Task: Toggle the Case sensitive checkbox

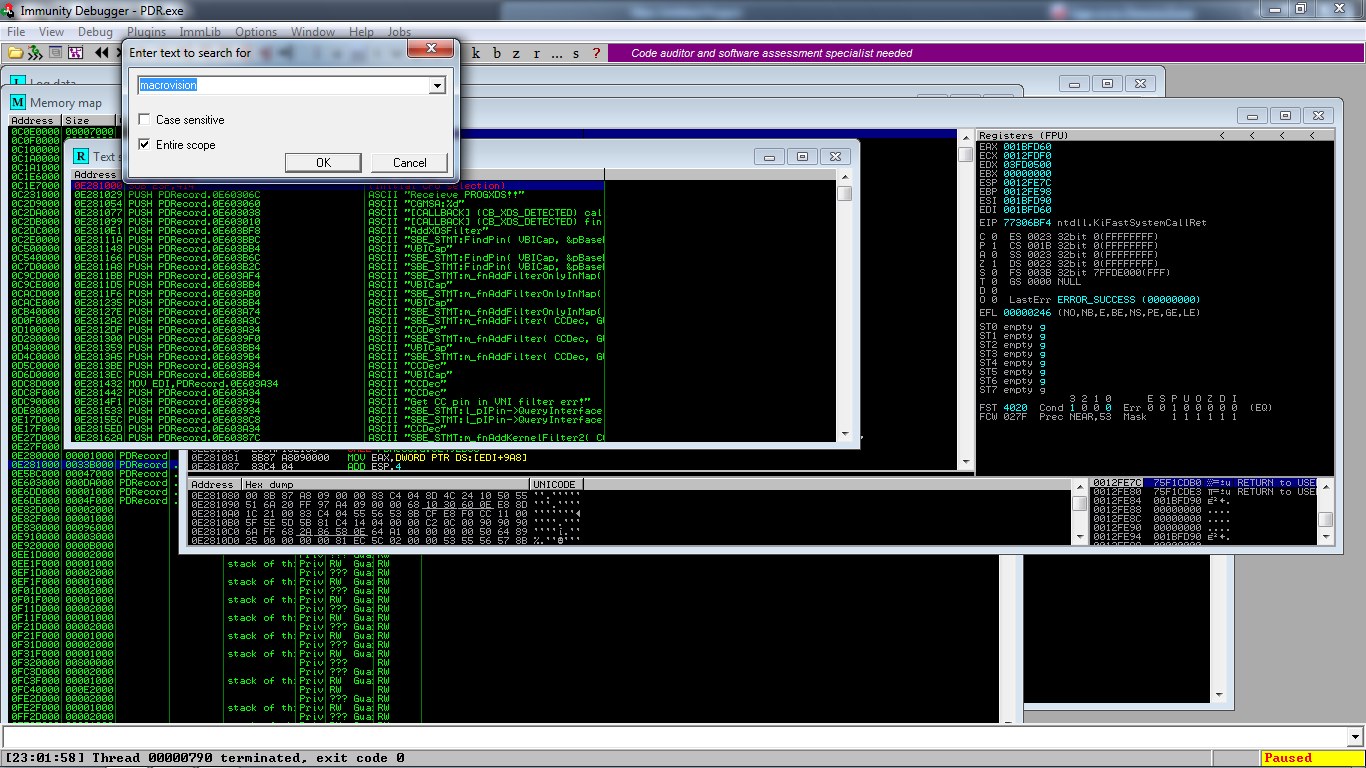Action: point(145,120)
